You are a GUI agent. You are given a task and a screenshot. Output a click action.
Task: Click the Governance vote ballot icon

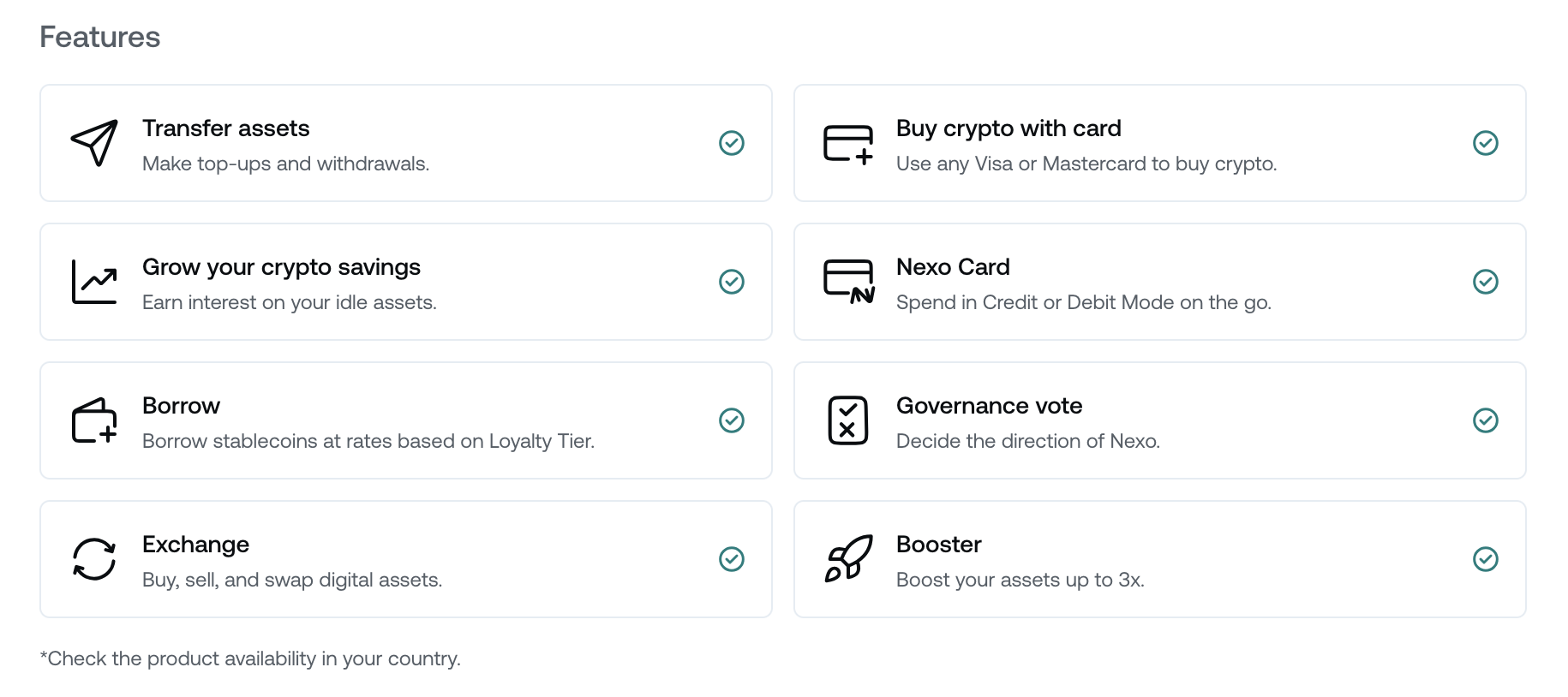click(x=848, y=420)
